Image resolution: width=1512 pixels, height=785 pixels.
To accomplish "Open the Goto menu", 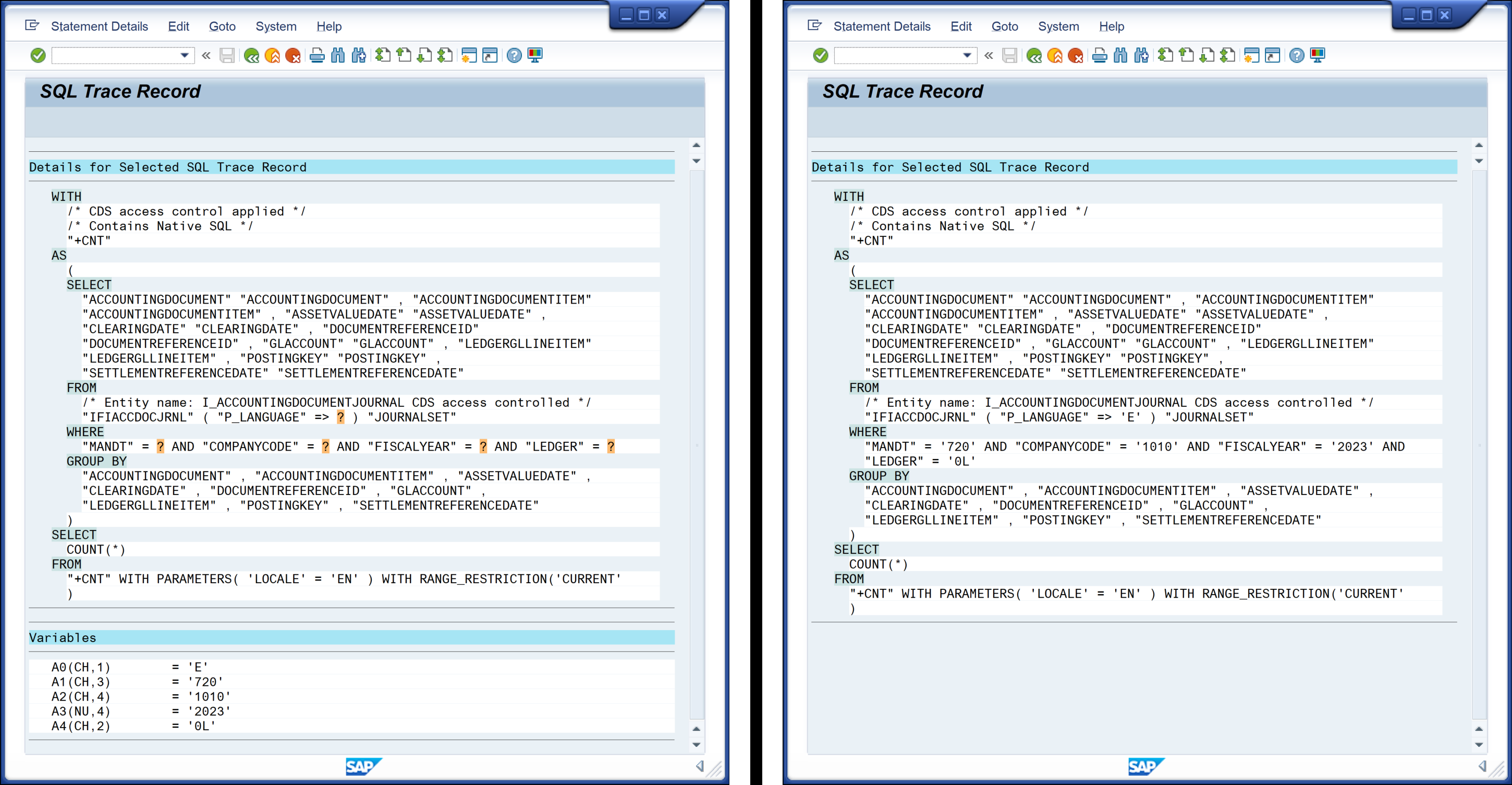I will point(222,26).
